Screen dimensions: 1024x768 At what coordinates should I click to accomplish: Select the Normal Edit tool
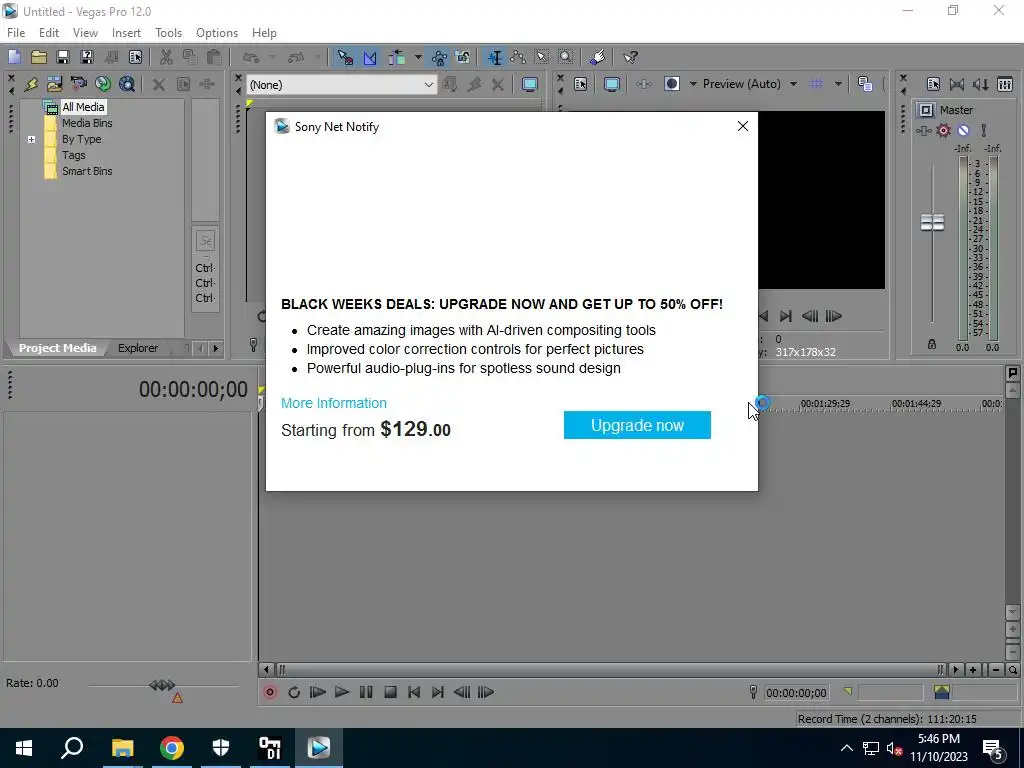(494, 57)
